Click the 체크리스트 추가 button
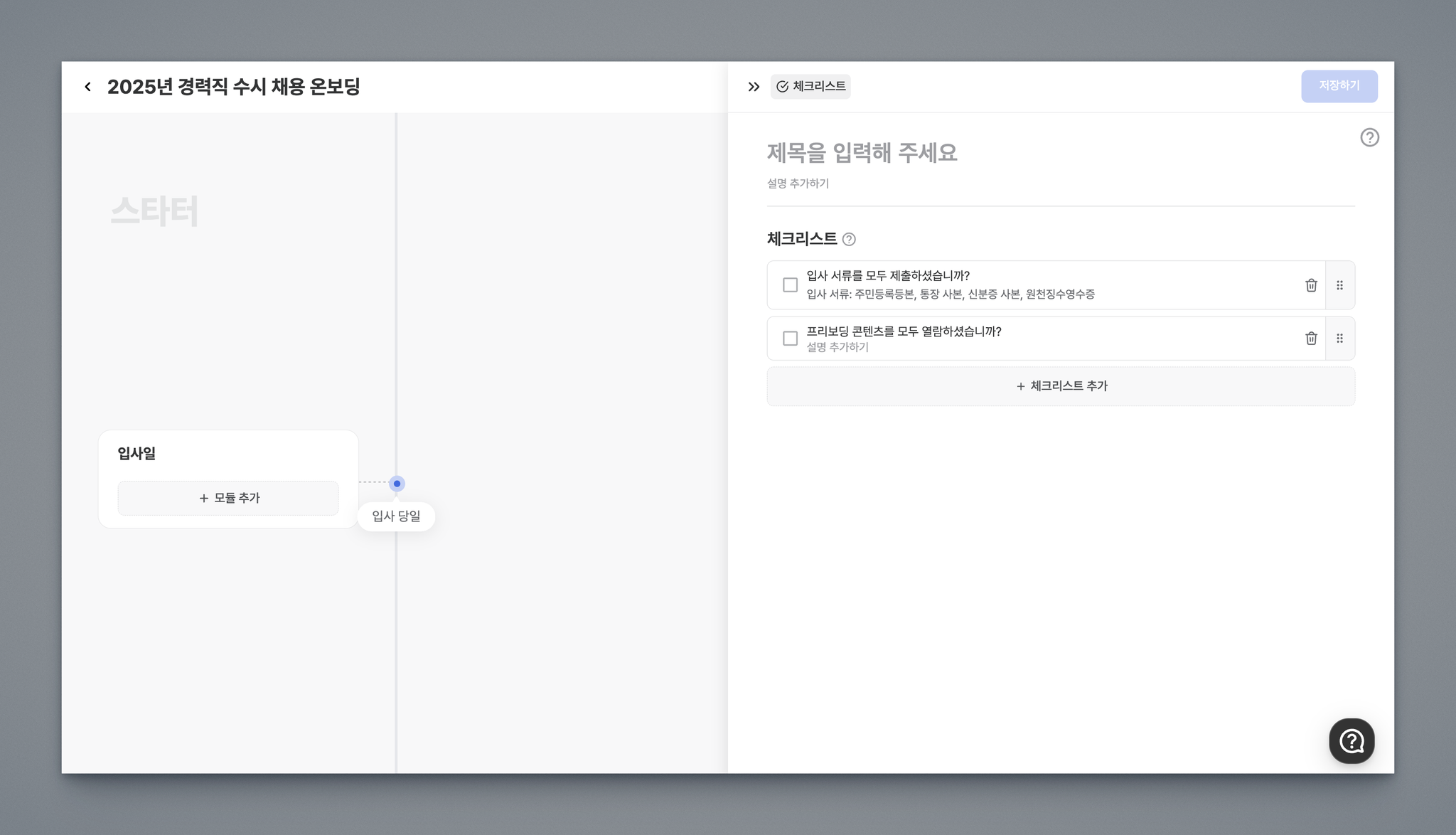 tap(1061, 386)
